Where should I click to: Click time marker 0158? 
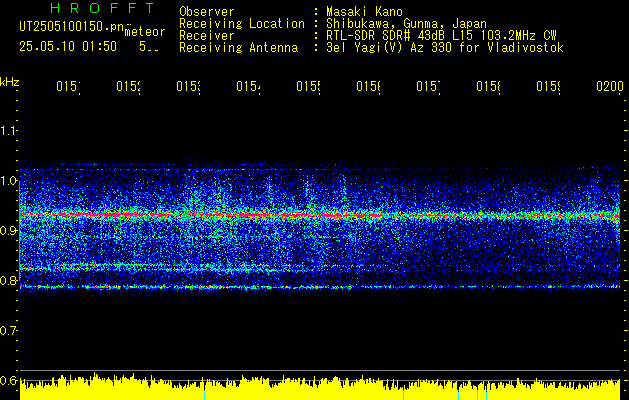pos(488,86)
